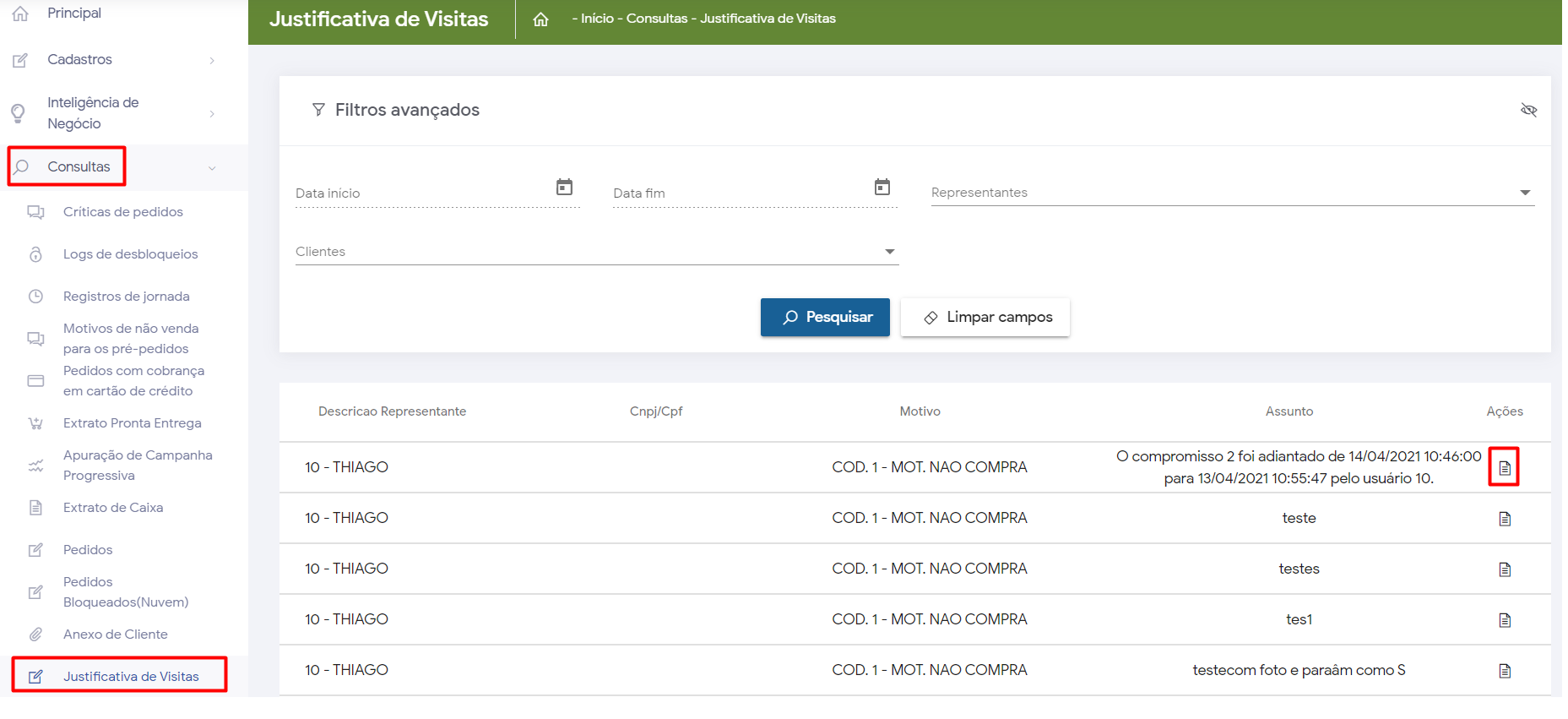The width and height of the screenshot is (1568, 719).
Task: Open document icon for 'testecom foto' row
Action: pos(1504,671)
